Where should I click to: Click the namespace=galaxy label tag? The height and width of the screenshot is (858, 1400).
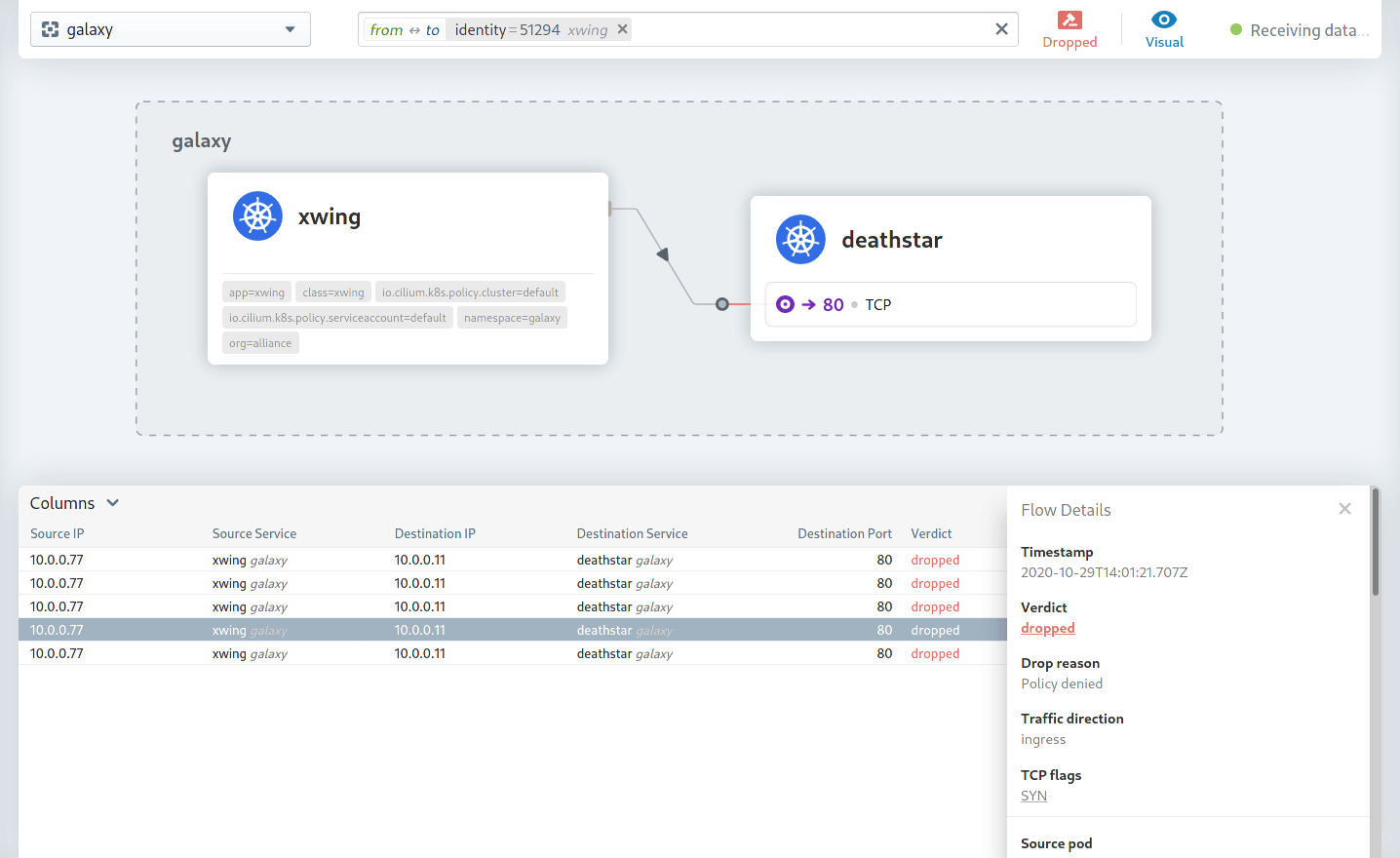point(512,318)
